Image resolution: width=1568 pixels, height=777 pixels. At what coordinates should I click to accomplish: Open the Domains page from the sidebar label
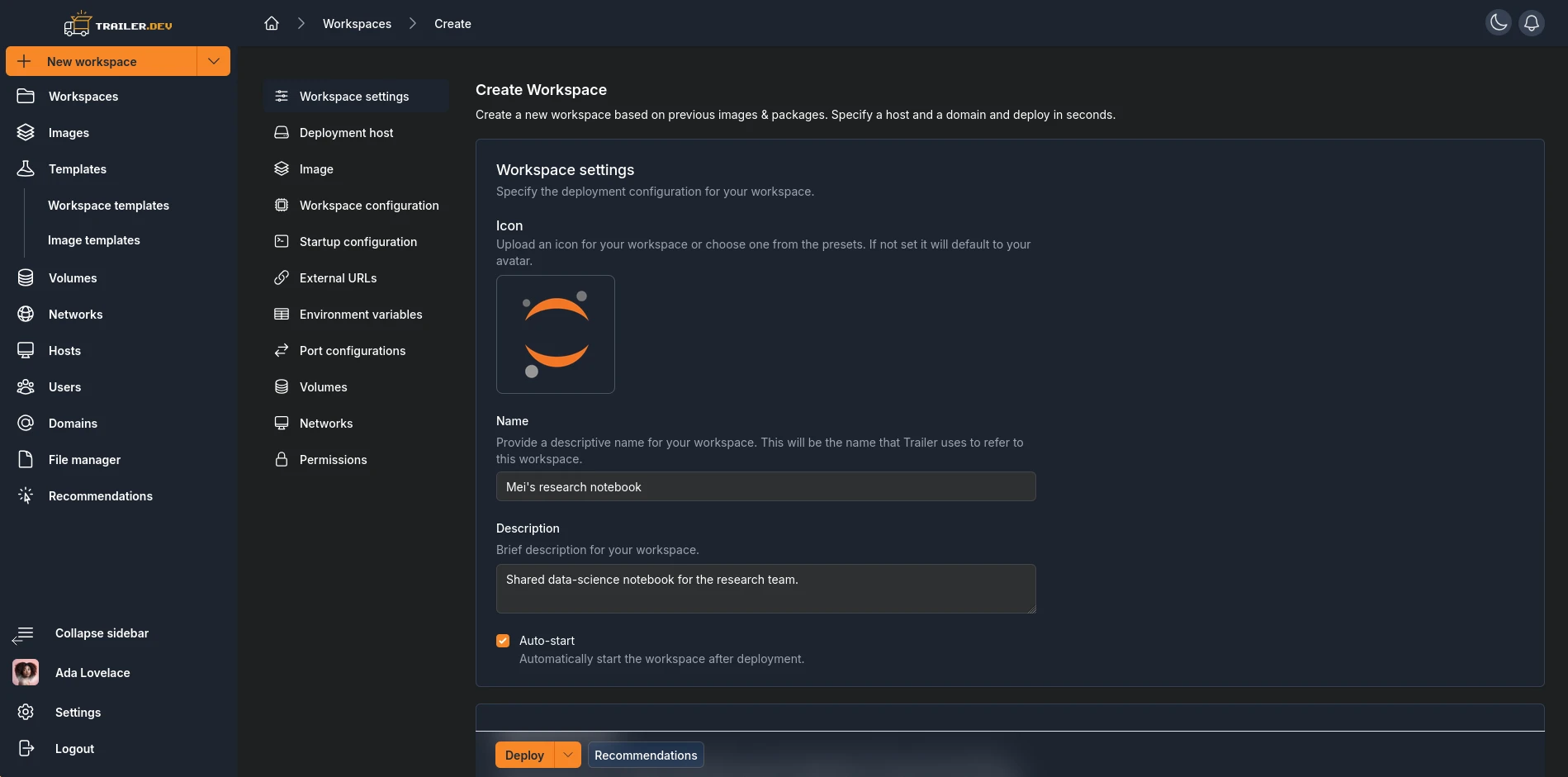73,423
